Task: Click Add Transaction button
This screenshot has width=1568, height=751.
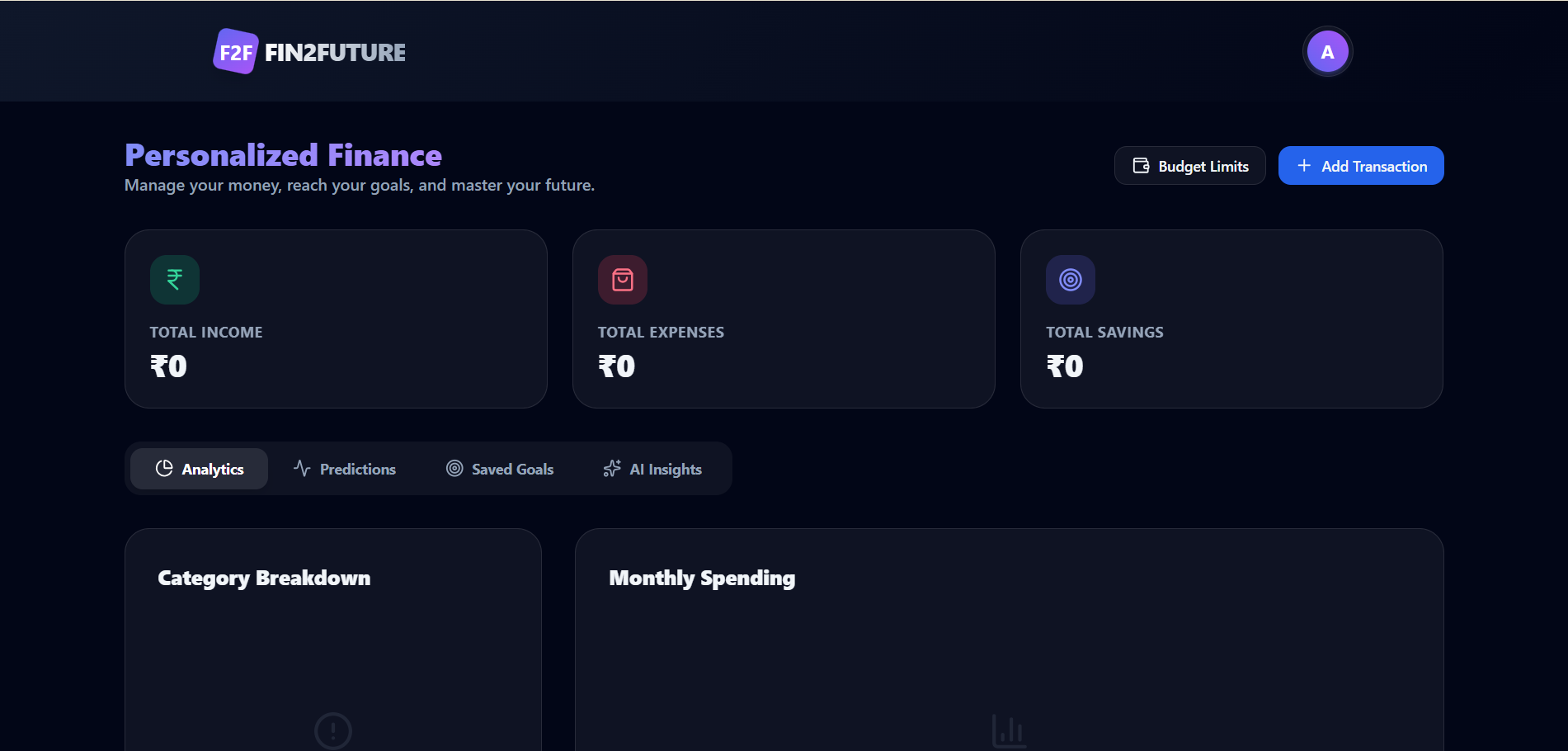Action: click(x=1361, y=166)
